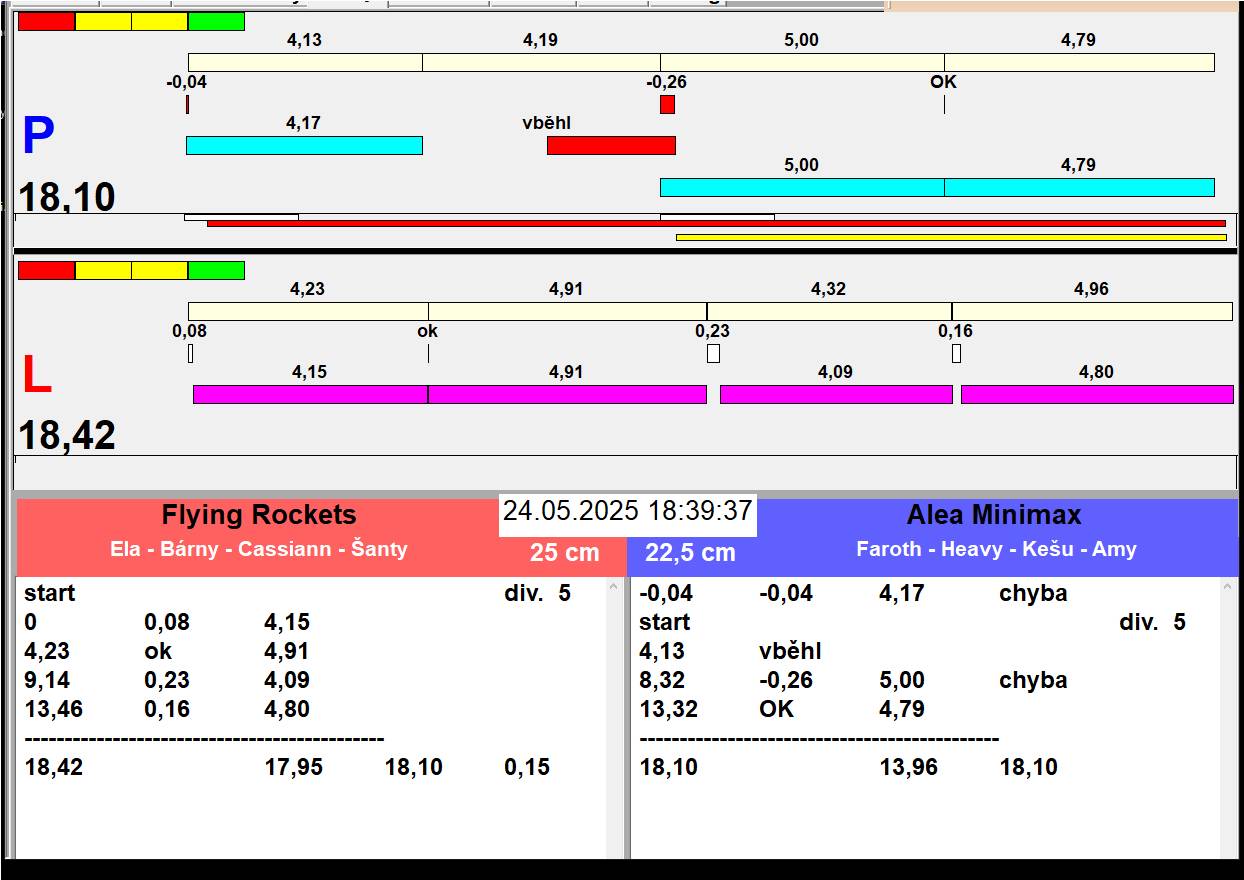Image resolution: width=1244 pixels, height=880 pixels.
Task: Click the cyan 4,79 run bar
Action: tap(1079, 187)
